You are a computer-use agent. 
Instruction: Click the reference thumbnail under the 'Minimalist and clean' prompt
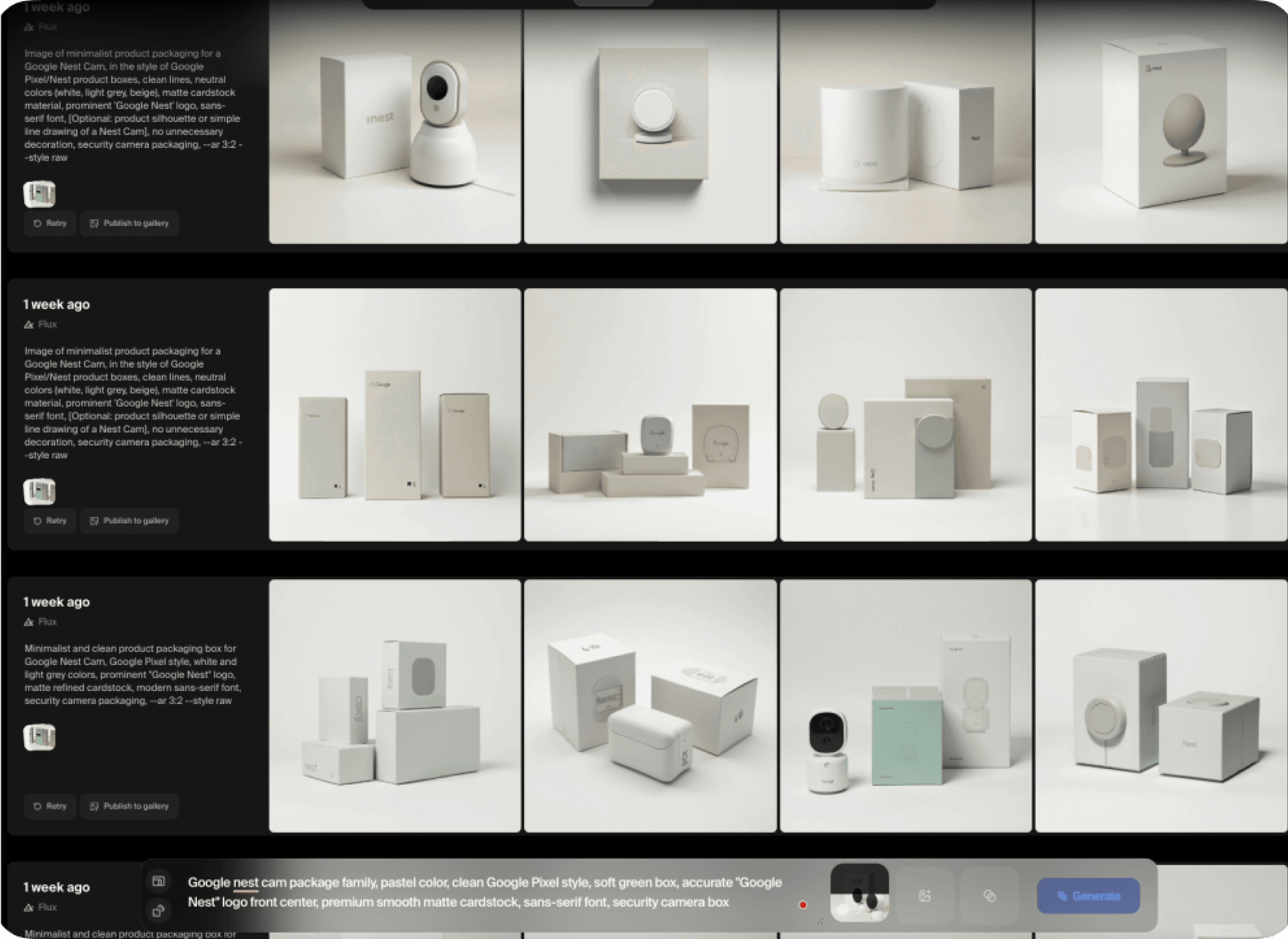coord(39,737)
